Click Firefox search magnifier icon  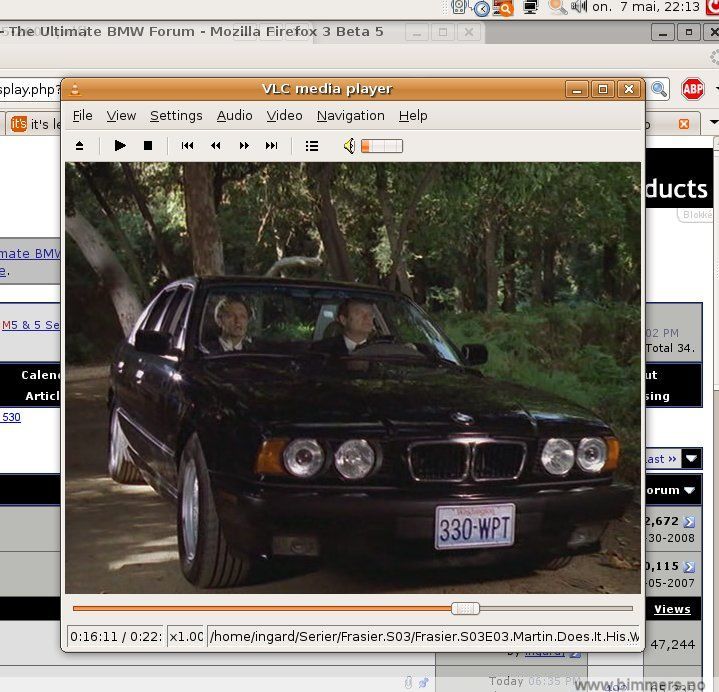[x=659, y=89]
